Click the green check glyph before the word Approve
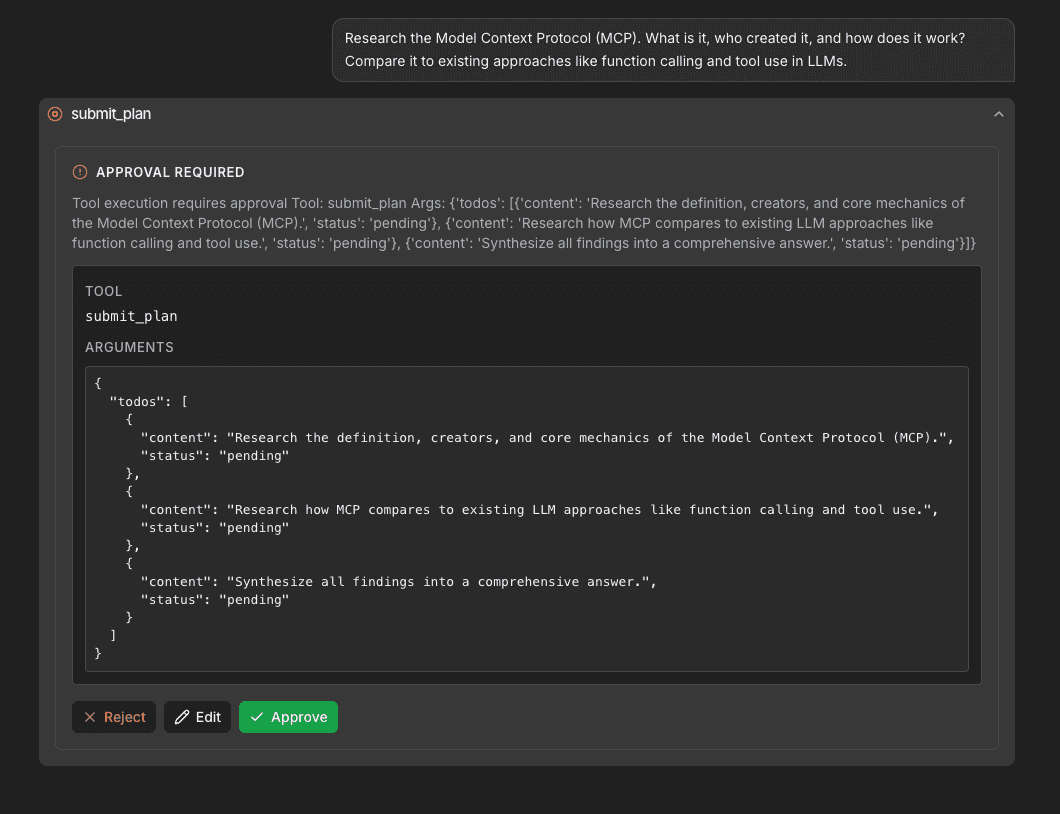Image resolution: width=1060 pixels, height=814 pixels. pos(259,717)
